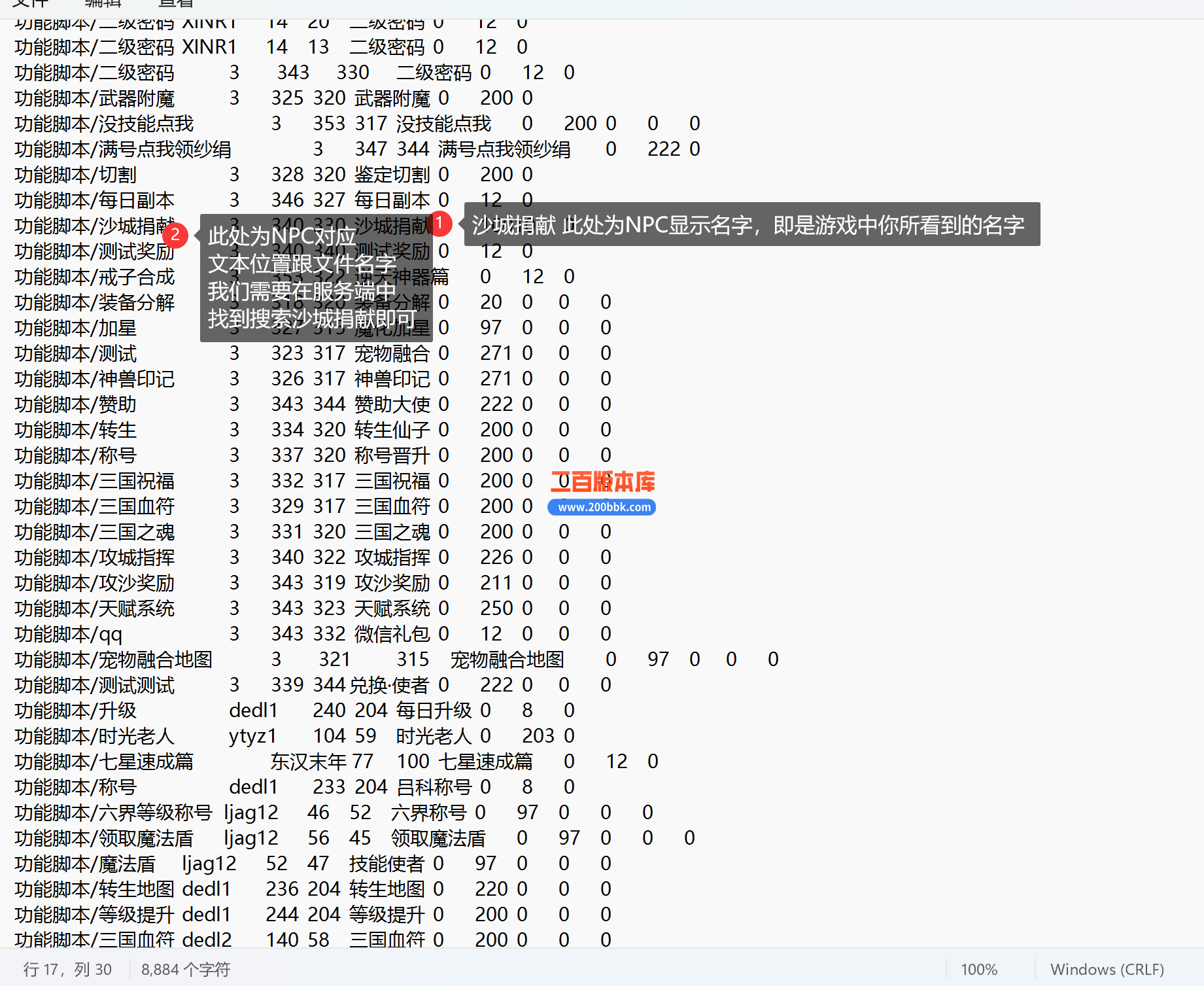Viewport: 1204px width, 986px height.
Task: Click the path text '功能脚本/领取魔法盾'
Action: [105, 838]
